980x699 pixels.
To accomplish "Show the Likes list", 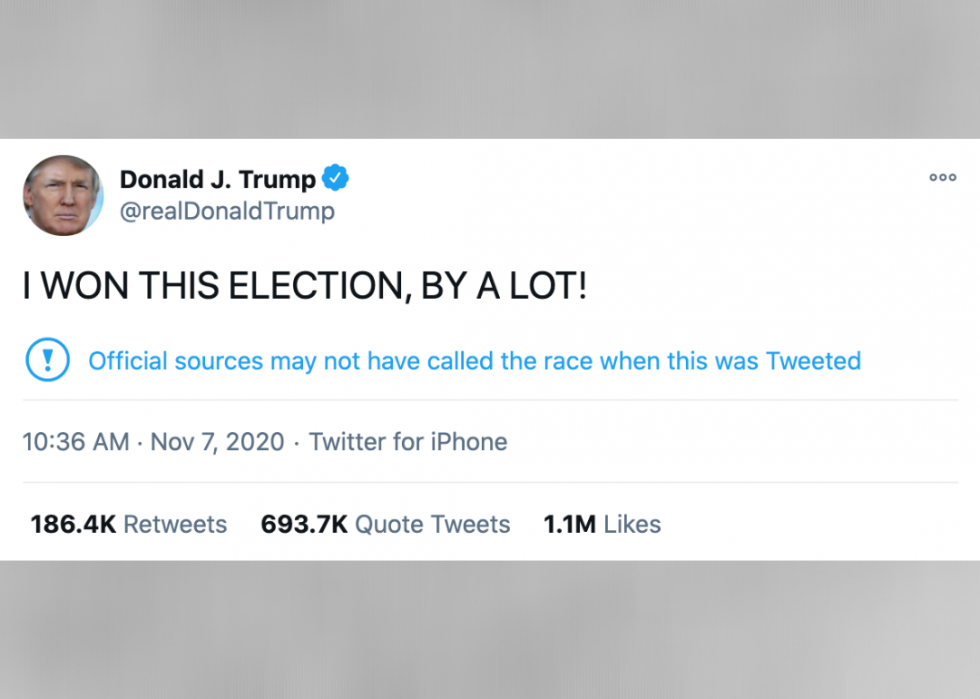I will 632,524.
